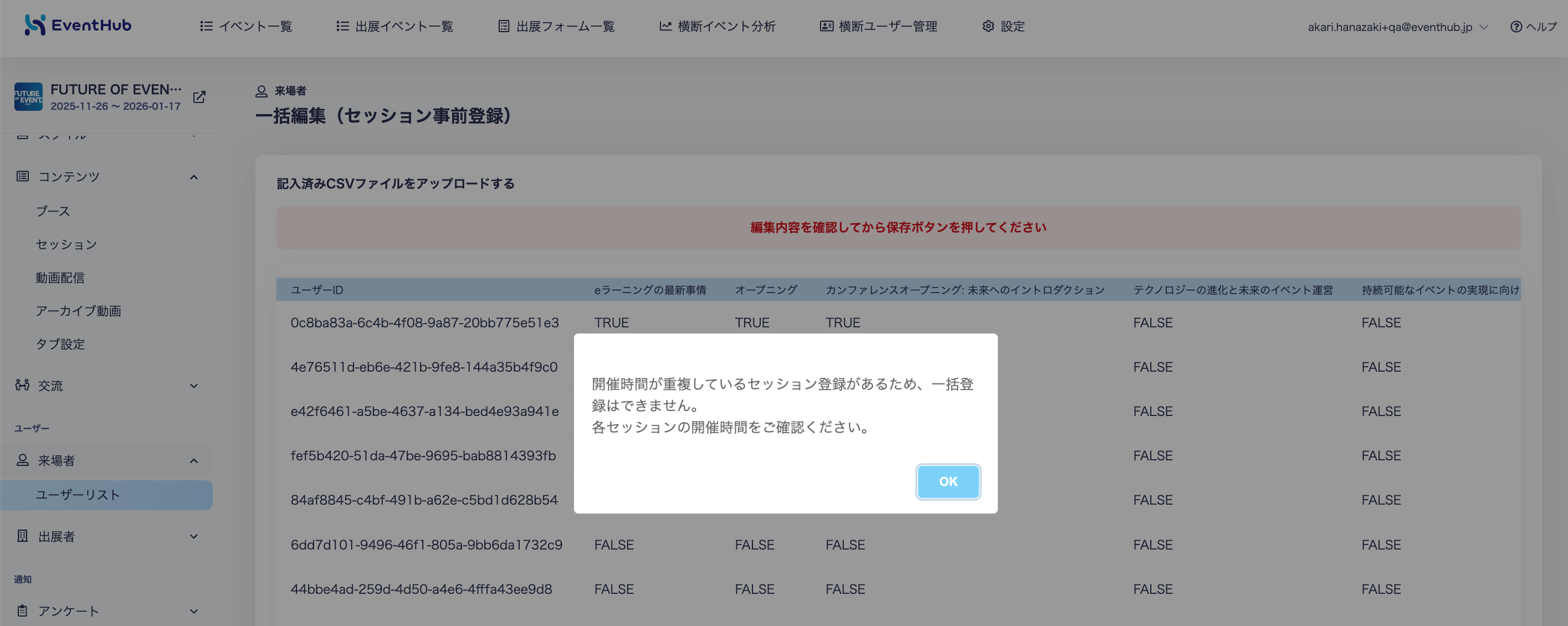Click the red 編集内容を確認 notice banner
This screenshot has width=1568, height=626.
click(899, 228)
